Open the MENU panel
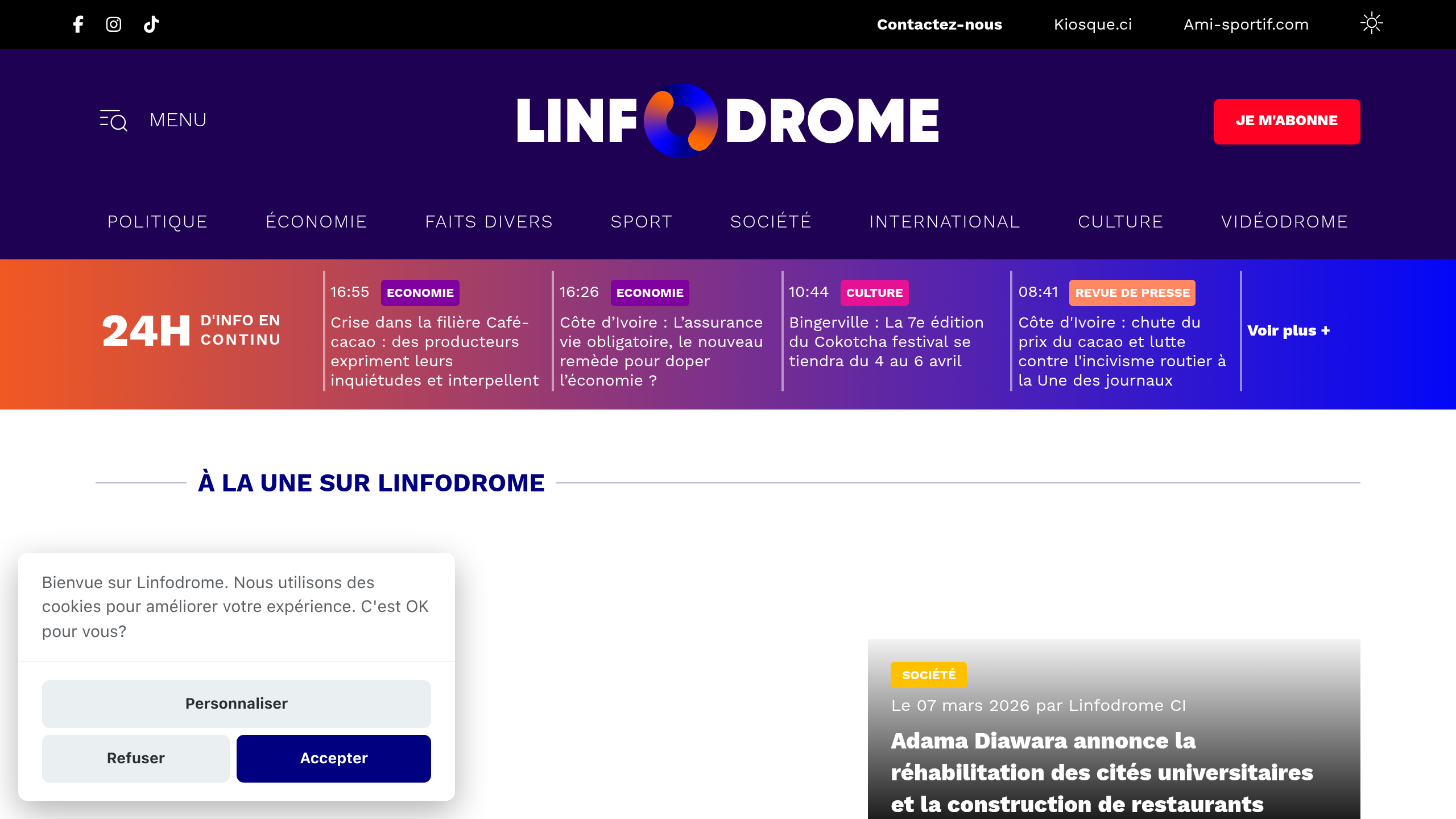The width and height of the screenshot is (1456, 819). point(178,119)
